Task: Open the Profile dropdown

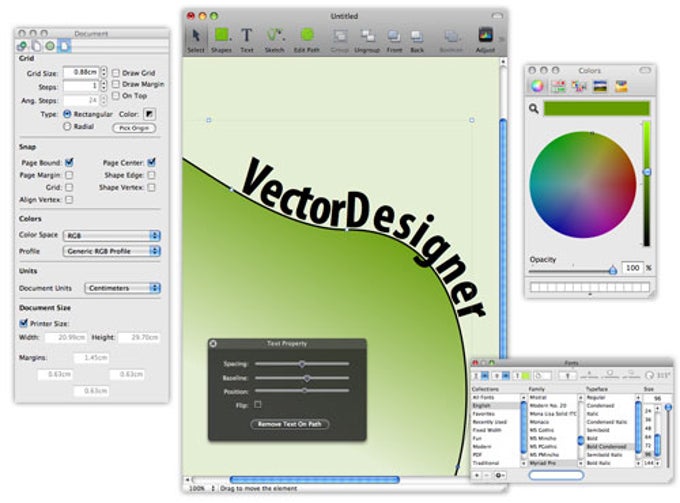Action: [112, 251]
